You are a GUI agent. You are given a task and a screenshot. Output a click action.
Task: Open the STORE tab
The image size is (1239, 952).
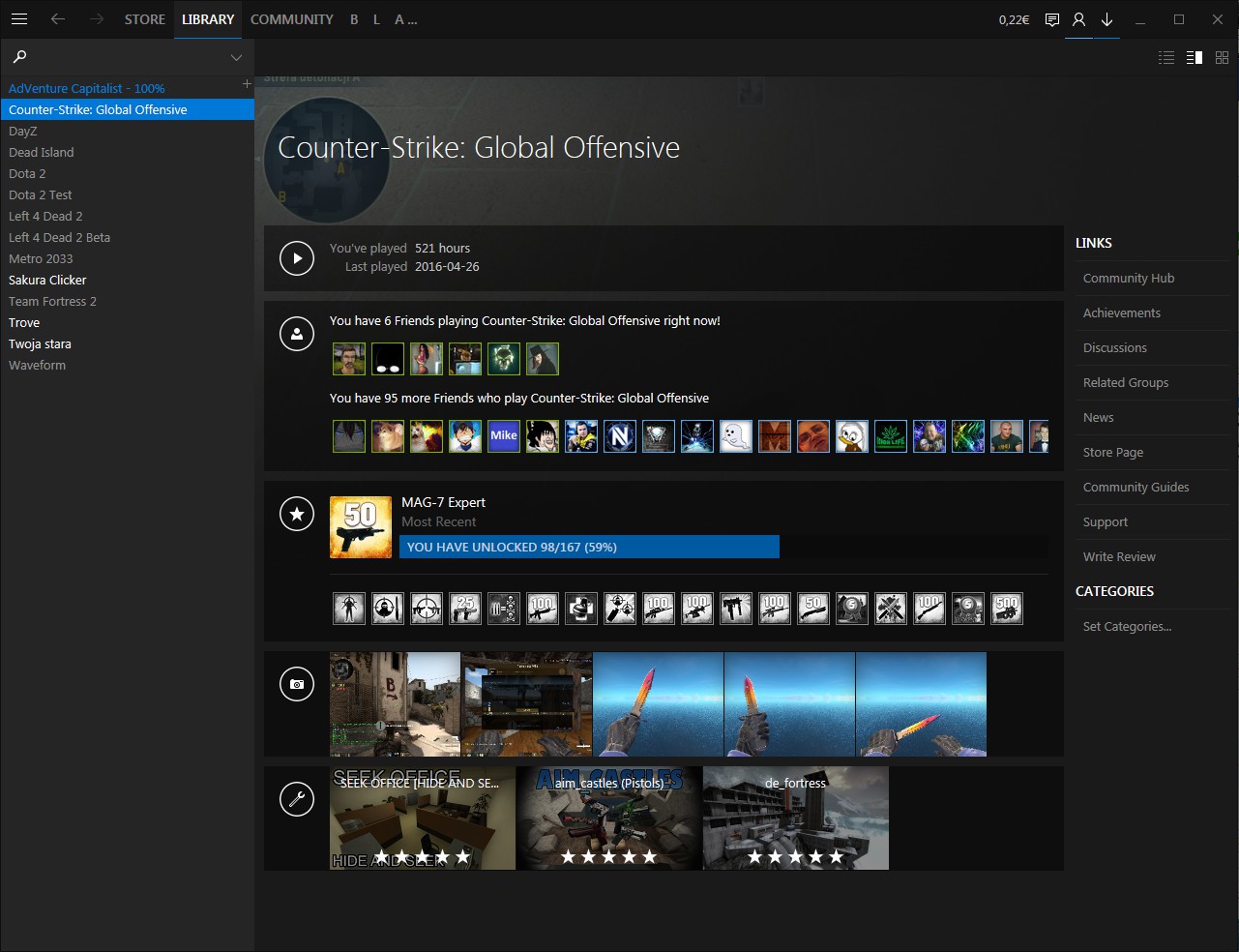pyautogui.click(x=145, y=19)
